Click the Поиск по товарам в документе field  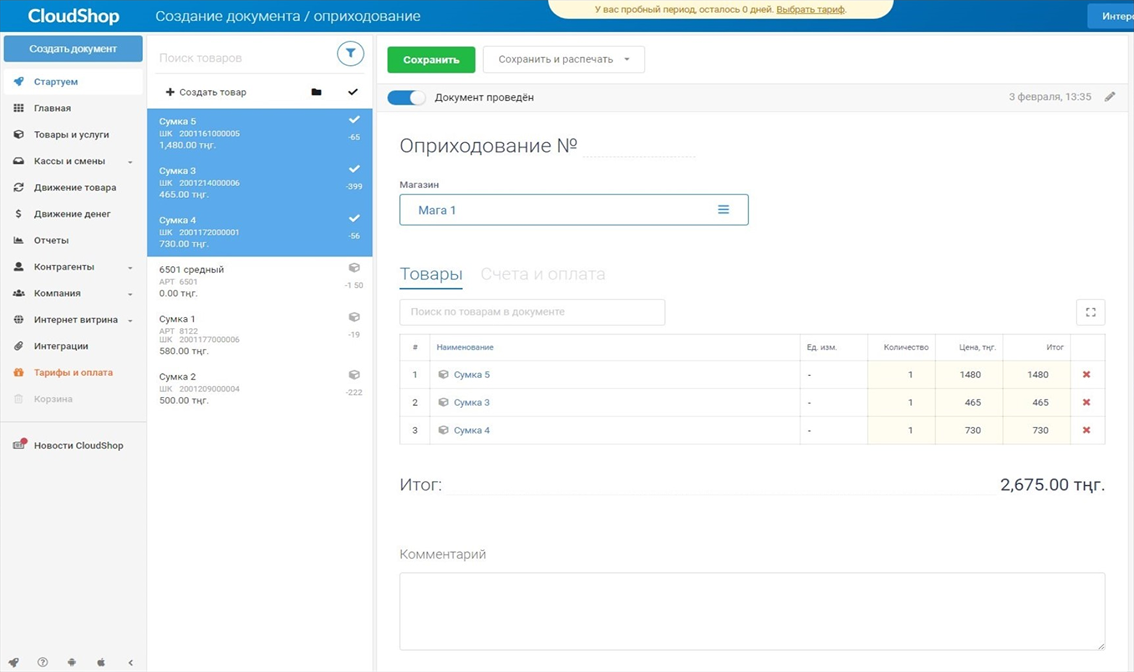[x=531, y=312]
